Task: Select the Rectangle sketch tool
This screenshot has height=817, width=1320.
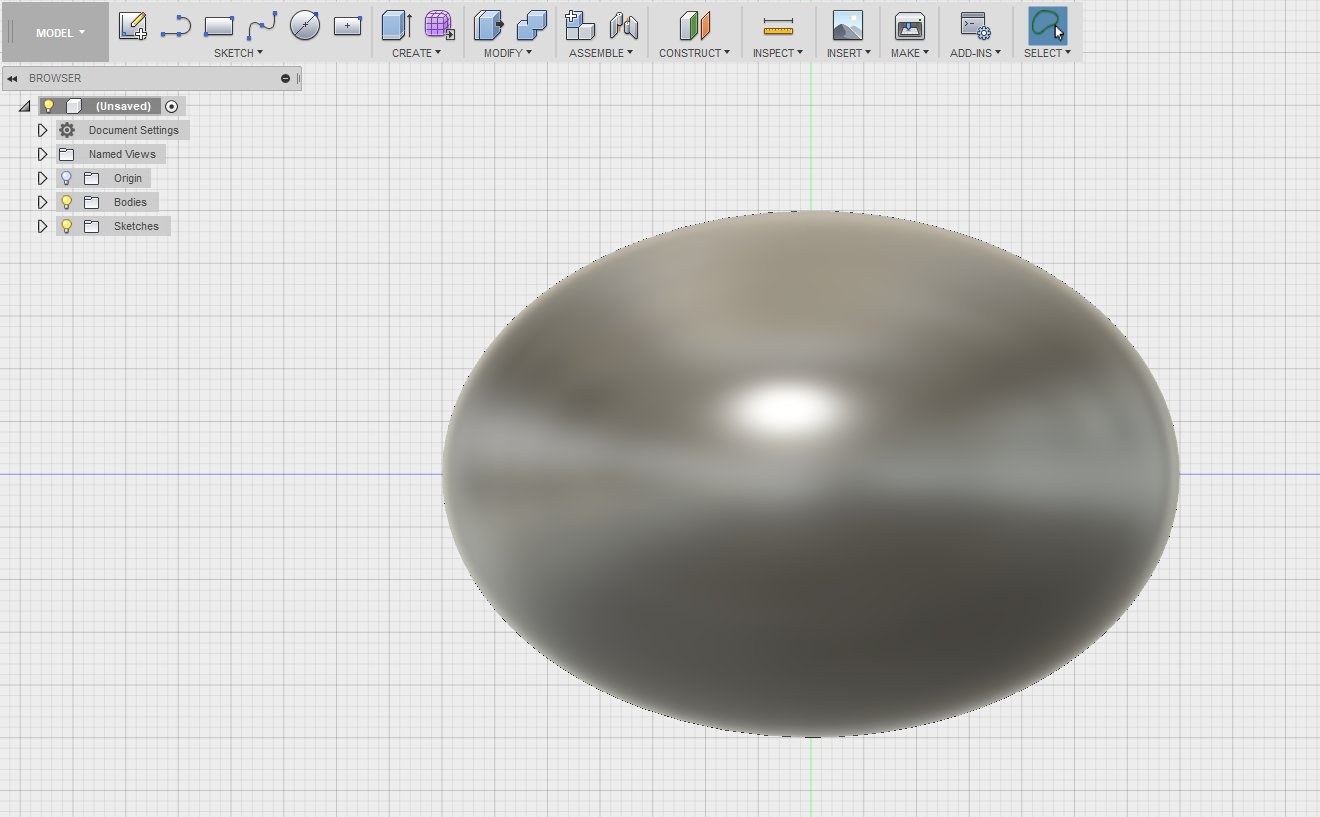Action: [219, 26]
